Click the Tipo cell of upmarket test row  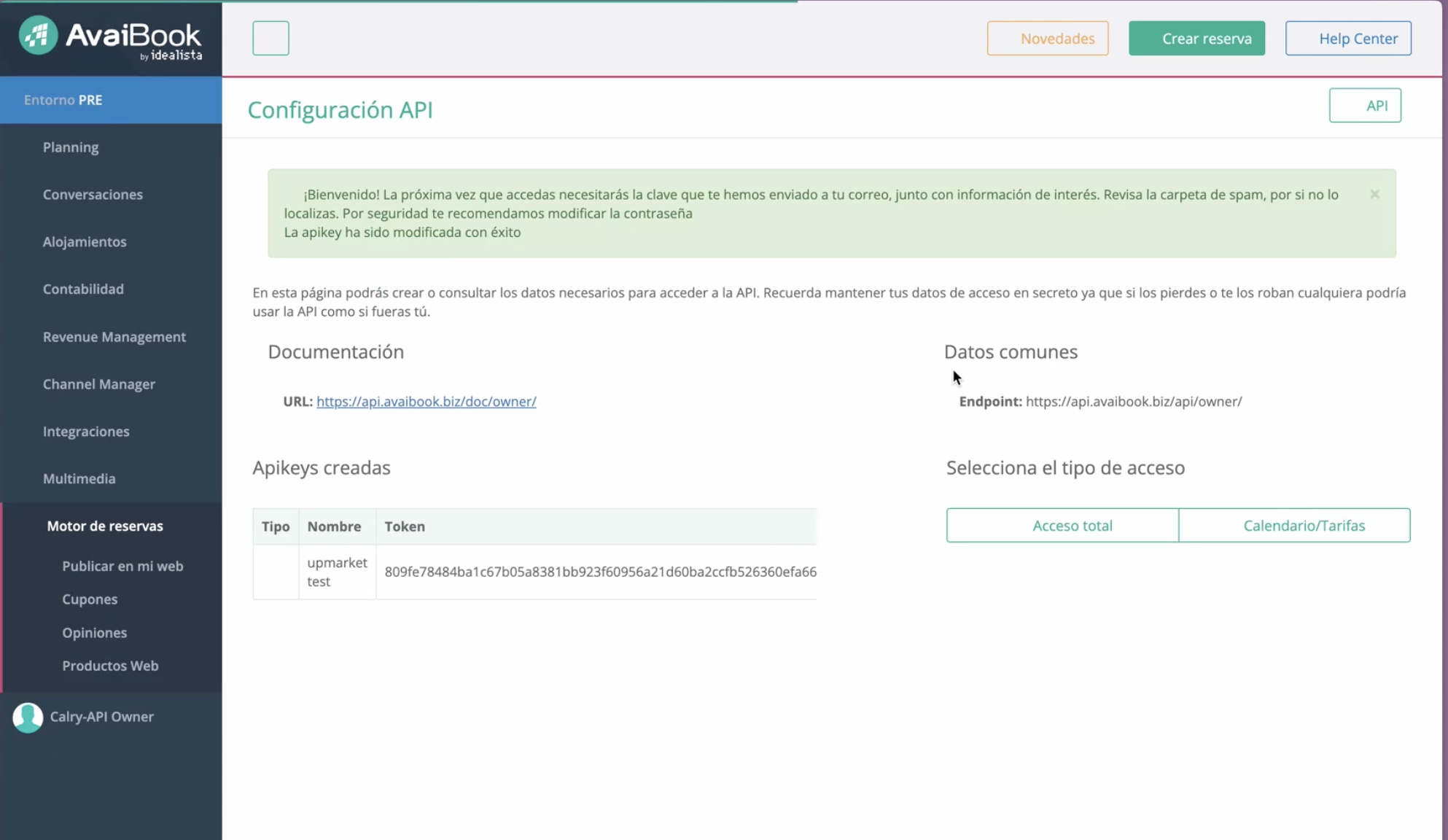pos(276,572)
